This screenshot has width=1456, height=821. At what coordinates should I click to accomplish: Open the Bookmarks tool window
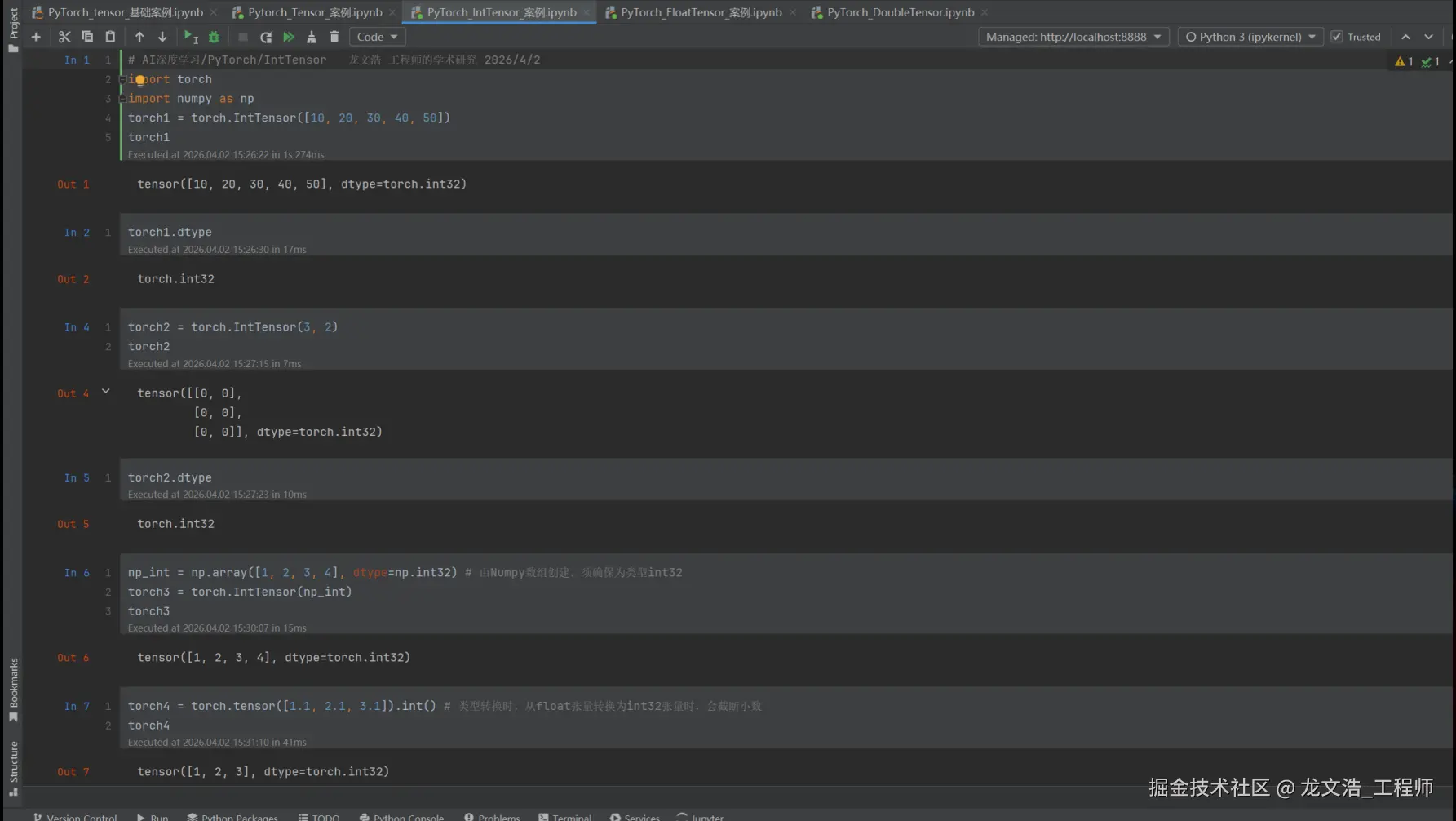(x=13, y=690)
